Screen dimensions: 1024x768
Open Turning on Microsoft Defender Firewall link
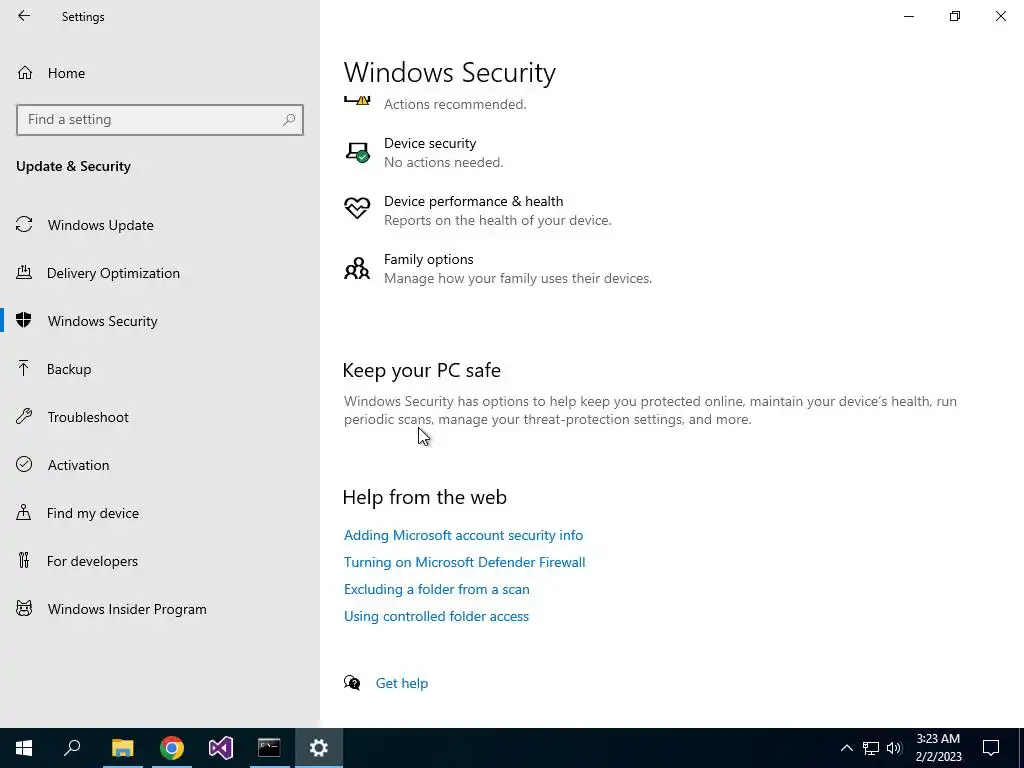pyautogui.click(x=464, y=562)
